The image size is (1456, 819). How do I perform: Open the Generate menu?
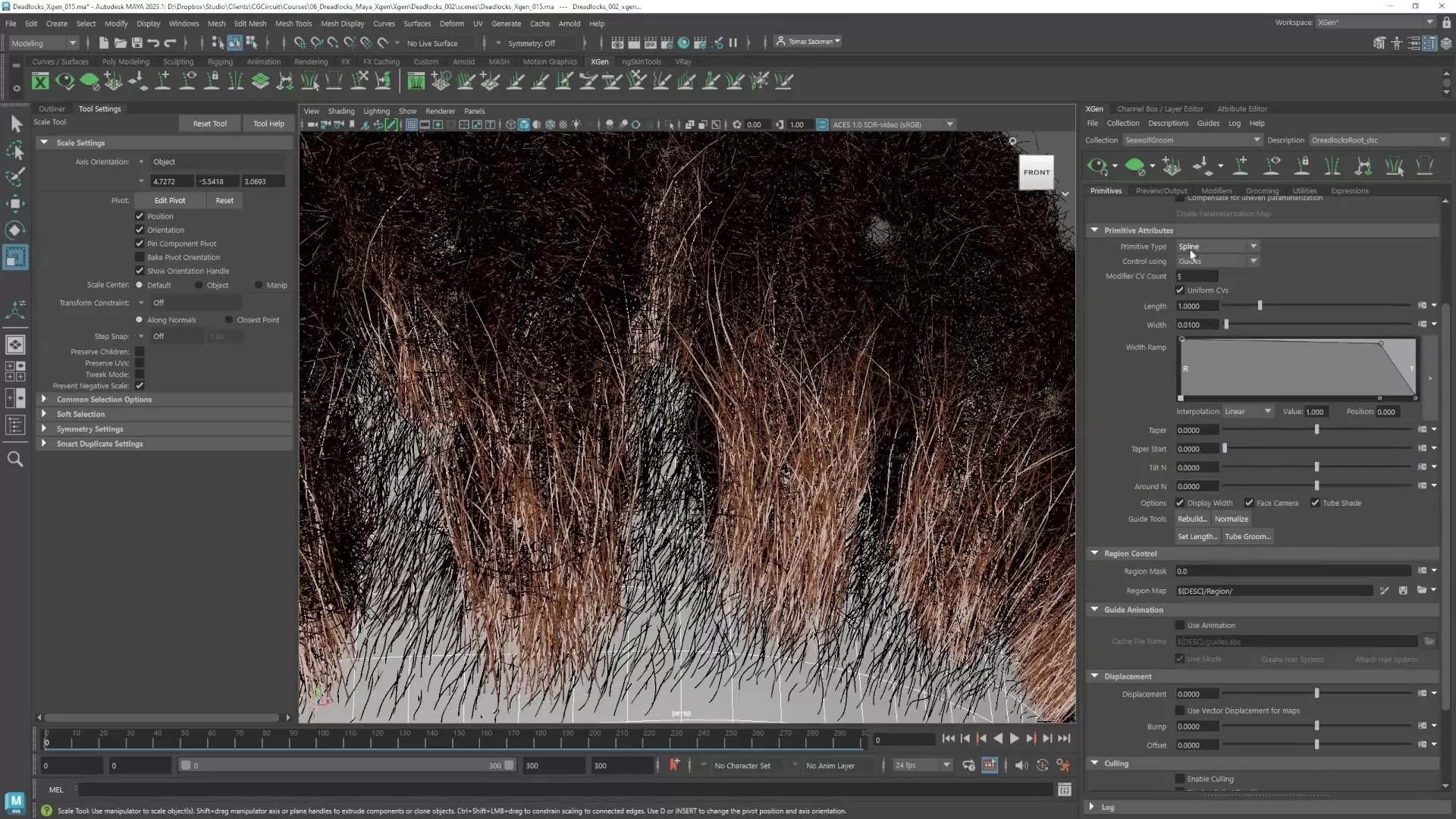[506, 24]
